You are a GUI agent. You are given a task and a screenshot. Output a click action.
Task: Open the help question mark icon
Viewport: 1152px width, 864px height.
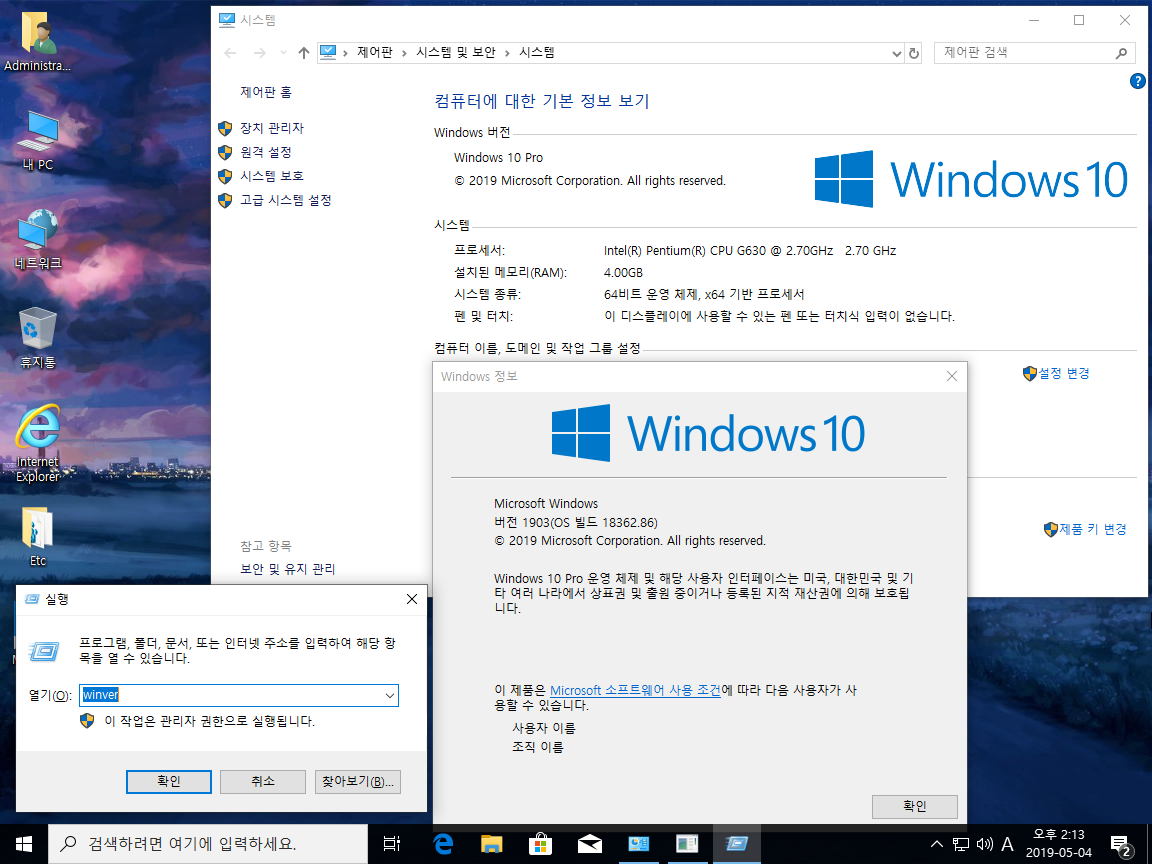click(1137, 82)
